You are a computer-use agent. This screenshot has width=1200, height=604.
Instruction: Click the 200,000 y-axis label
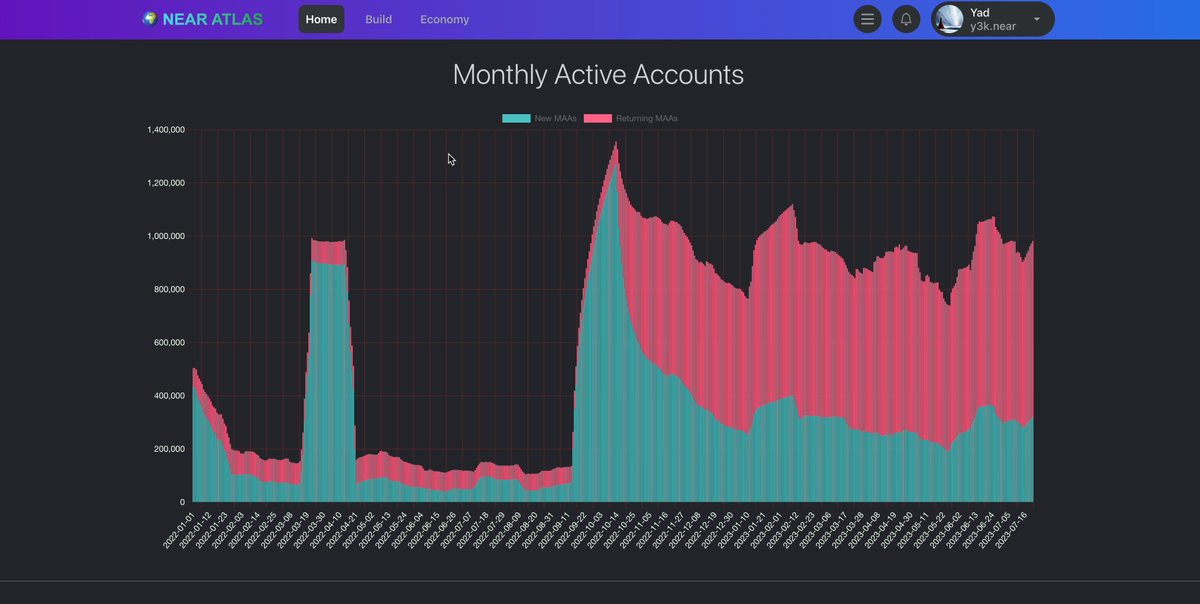[x=170, y=448]
